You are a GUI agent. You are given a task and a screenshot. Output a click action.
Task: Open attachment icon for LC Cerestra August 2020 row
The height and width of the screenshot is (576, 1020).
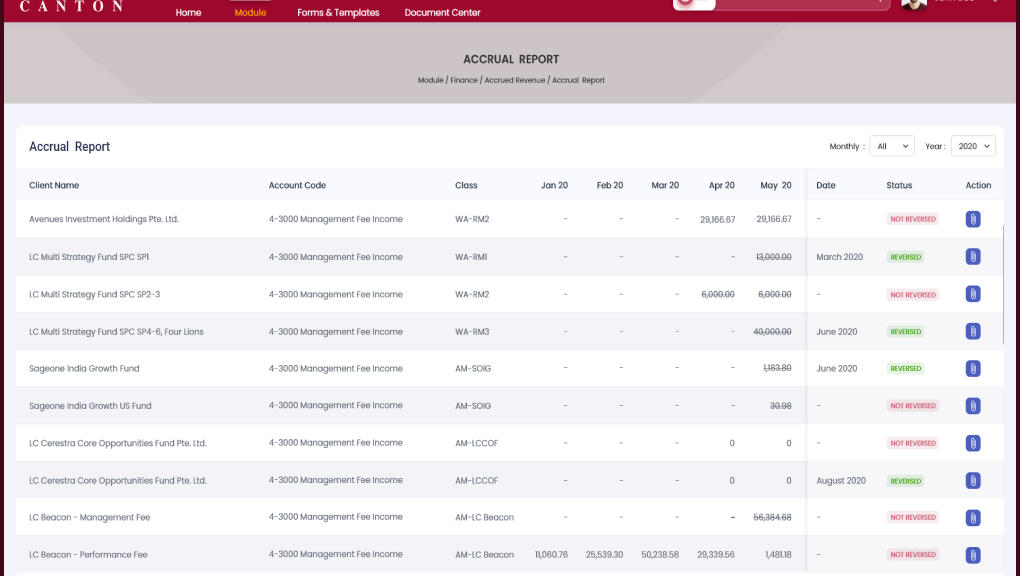pyautogui.click(x=973, y=481)
